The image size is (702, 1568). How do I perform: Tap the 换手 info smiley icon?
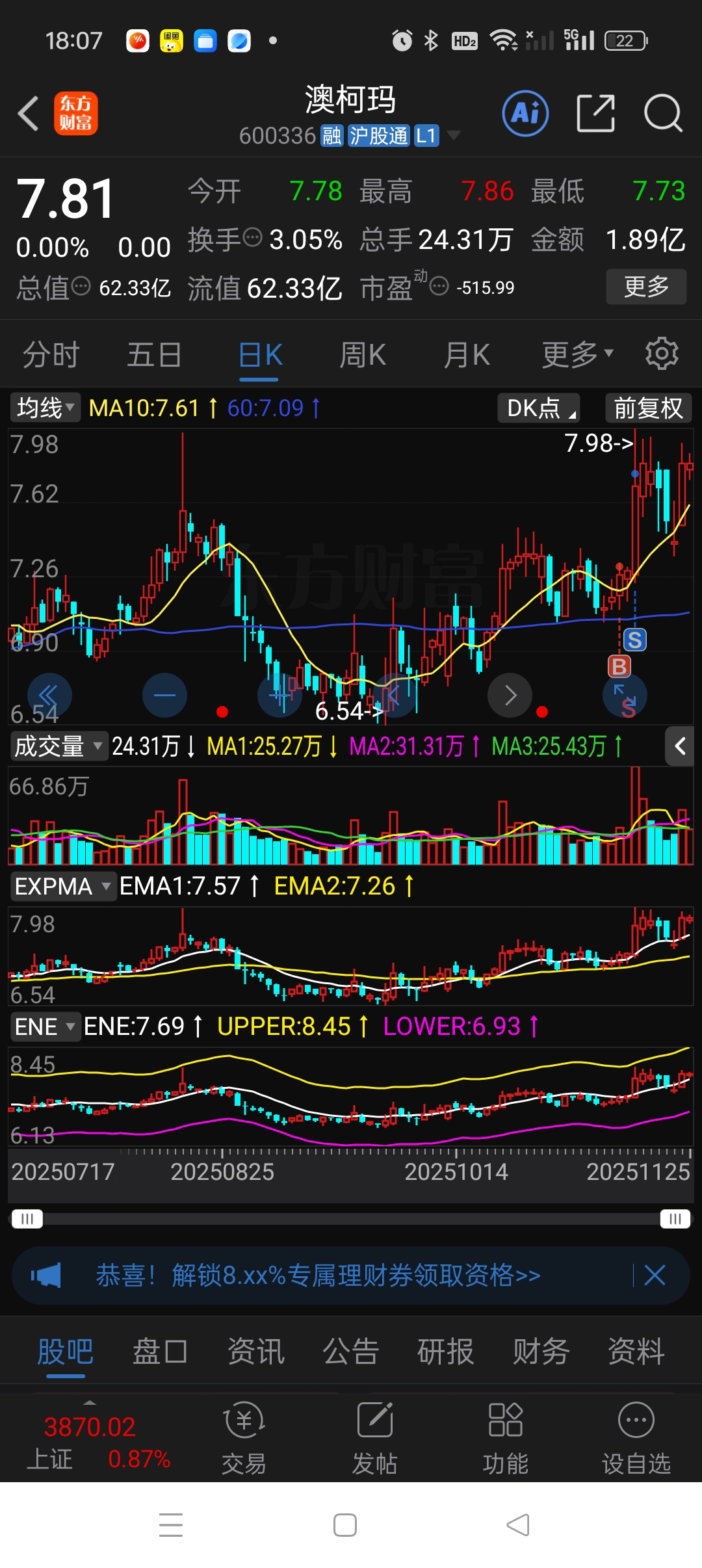[x=252, y=237]
